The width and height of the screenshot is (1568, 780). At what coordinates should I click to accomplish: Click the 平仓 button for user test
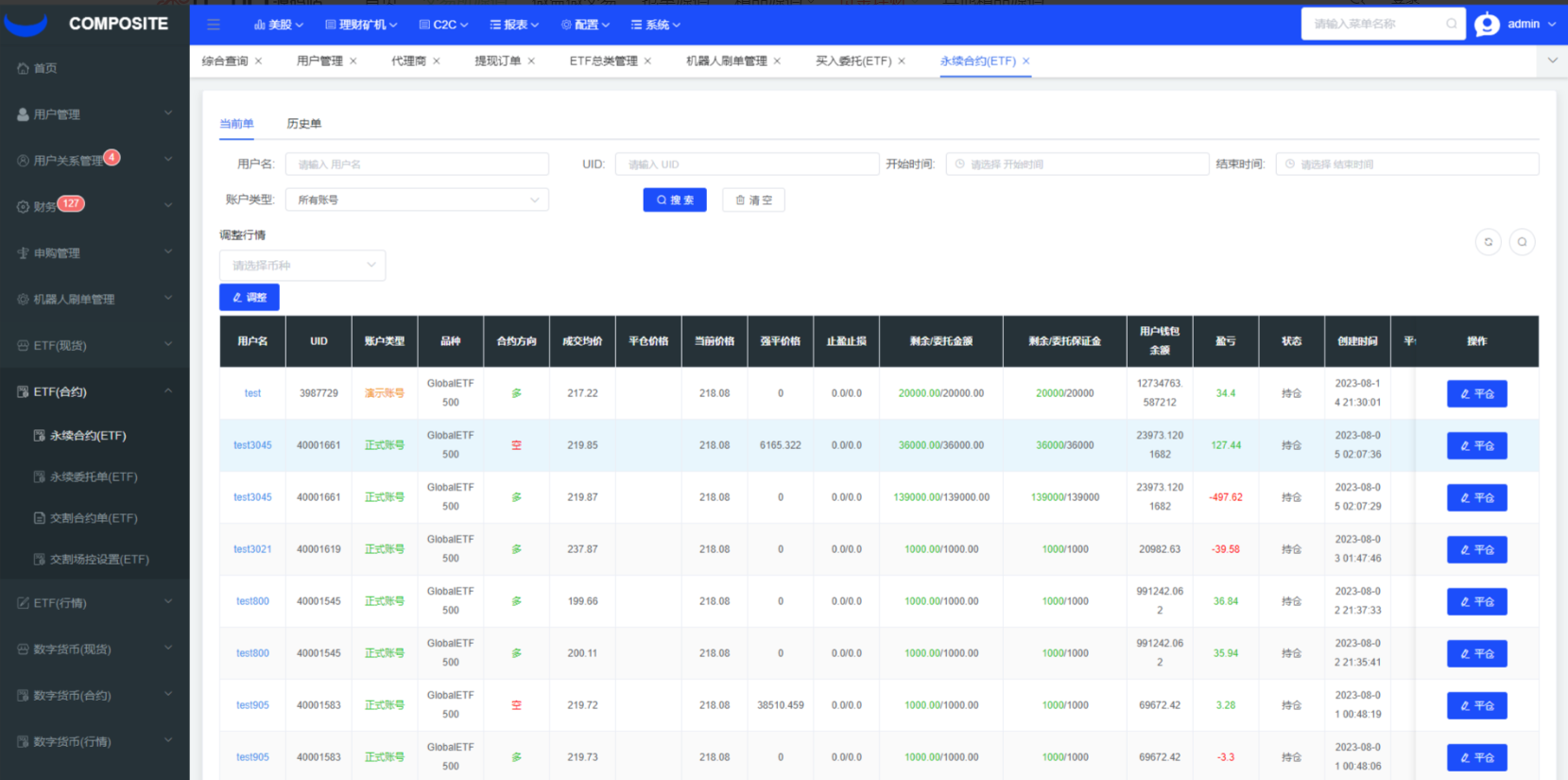[1476, 393]
